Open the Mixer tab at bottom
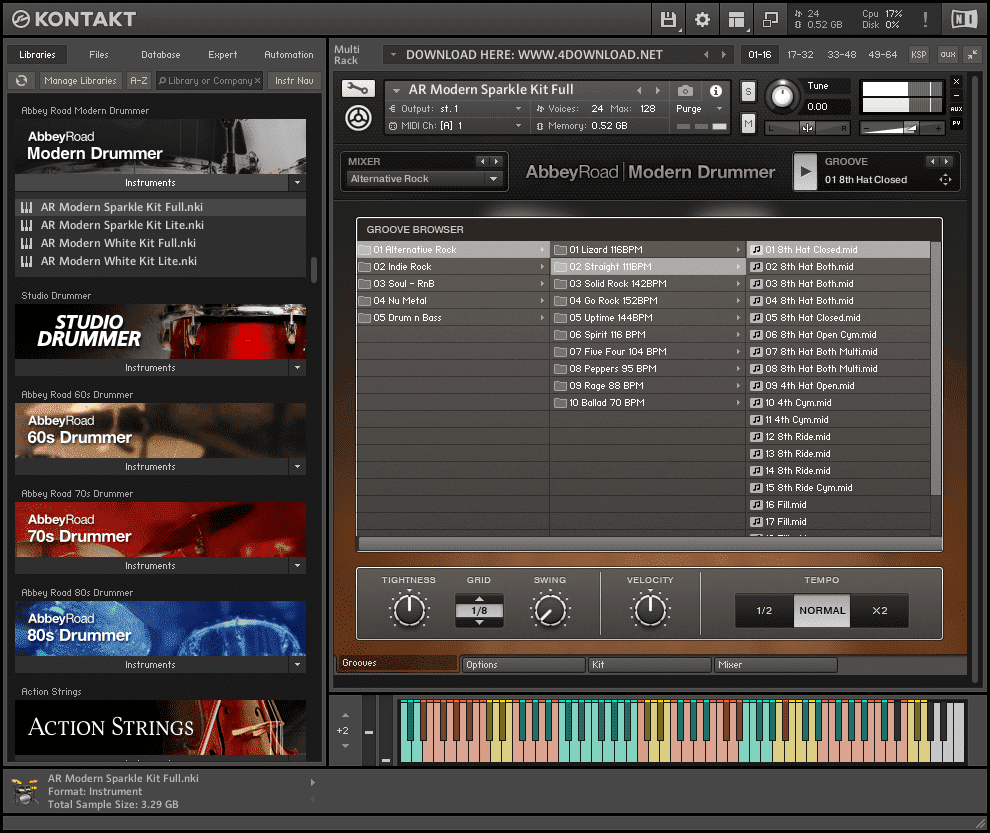Viewport: 990px width, 833px height. pos(776,664)
